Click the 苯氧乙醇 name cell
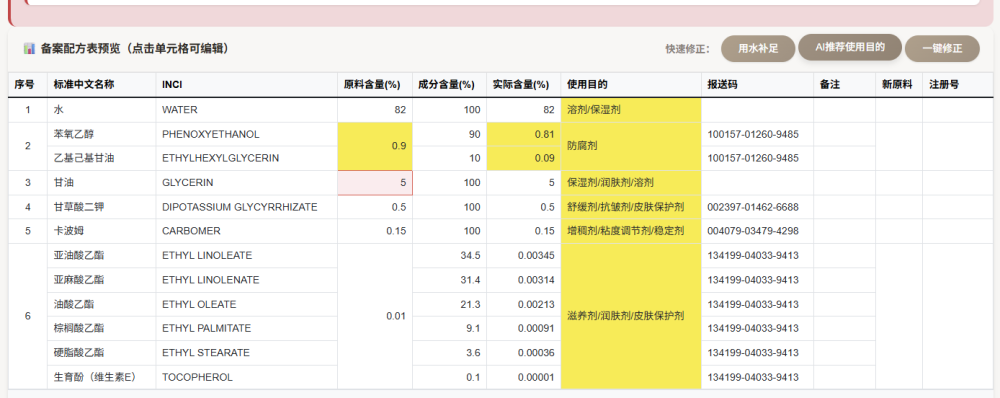 point(101,135)
